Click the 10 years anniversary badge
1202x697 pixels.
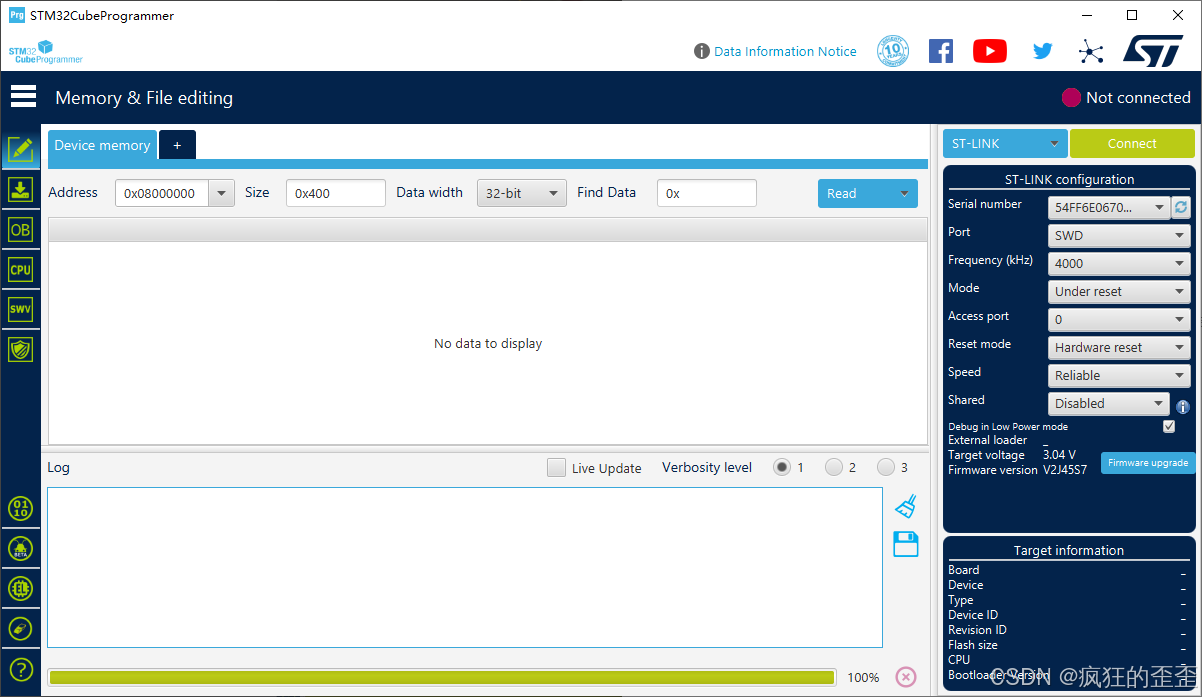(x=893, y=51)
